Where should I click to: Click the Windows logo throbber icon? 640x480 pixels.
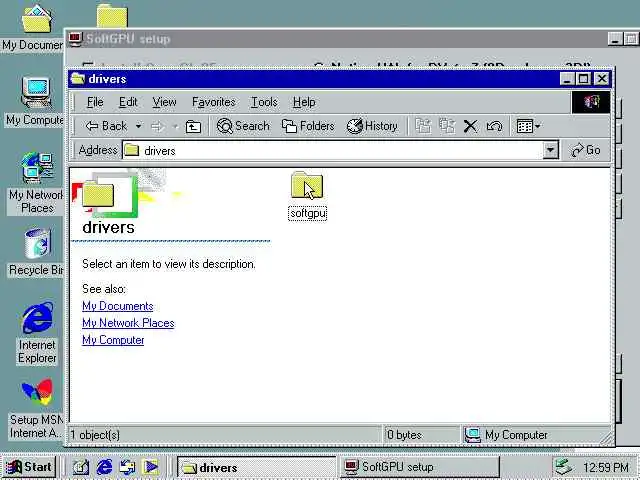(591, 102)
